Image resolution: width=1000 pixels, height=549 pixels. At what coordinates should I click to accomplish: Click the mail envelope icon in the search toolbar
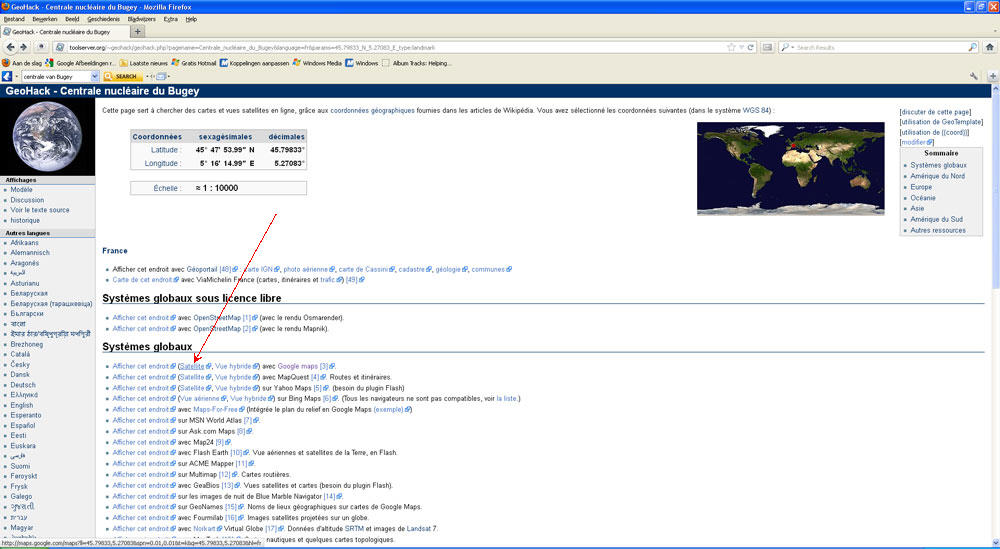pyautogui.click(x=161, y=77)
